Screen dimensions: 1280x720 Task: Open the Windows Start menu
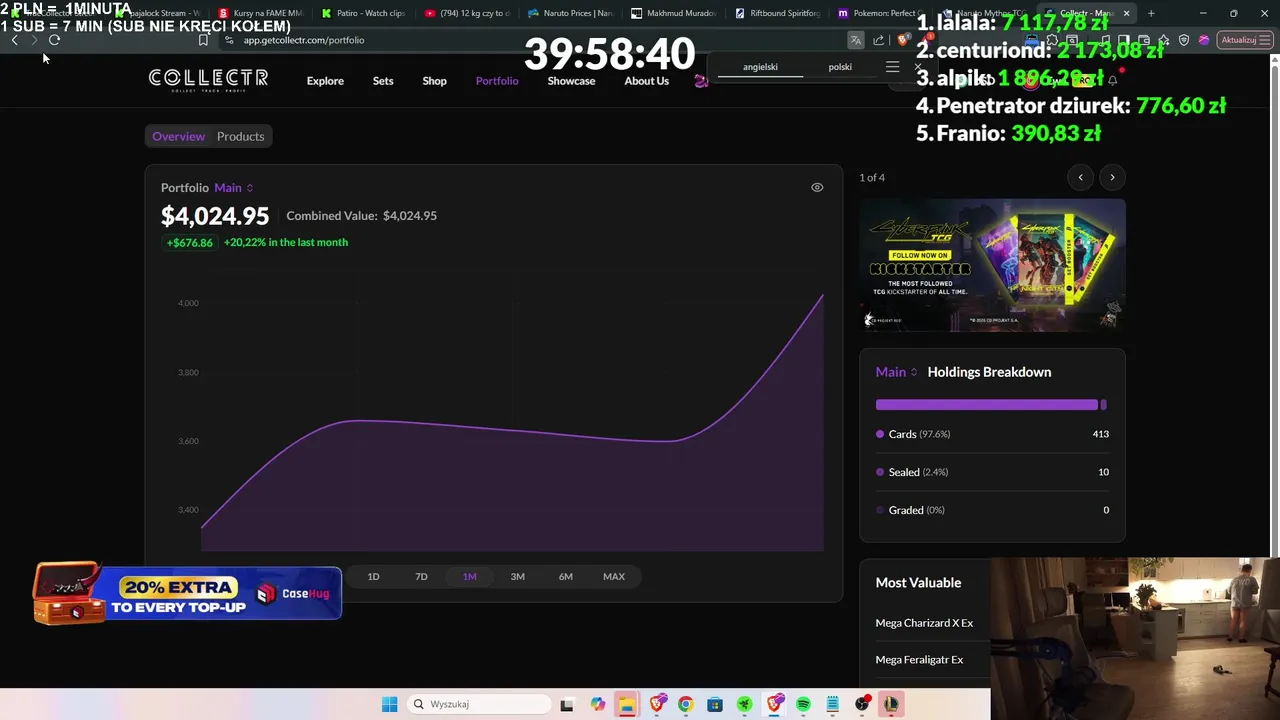click(x=389, y=704)
